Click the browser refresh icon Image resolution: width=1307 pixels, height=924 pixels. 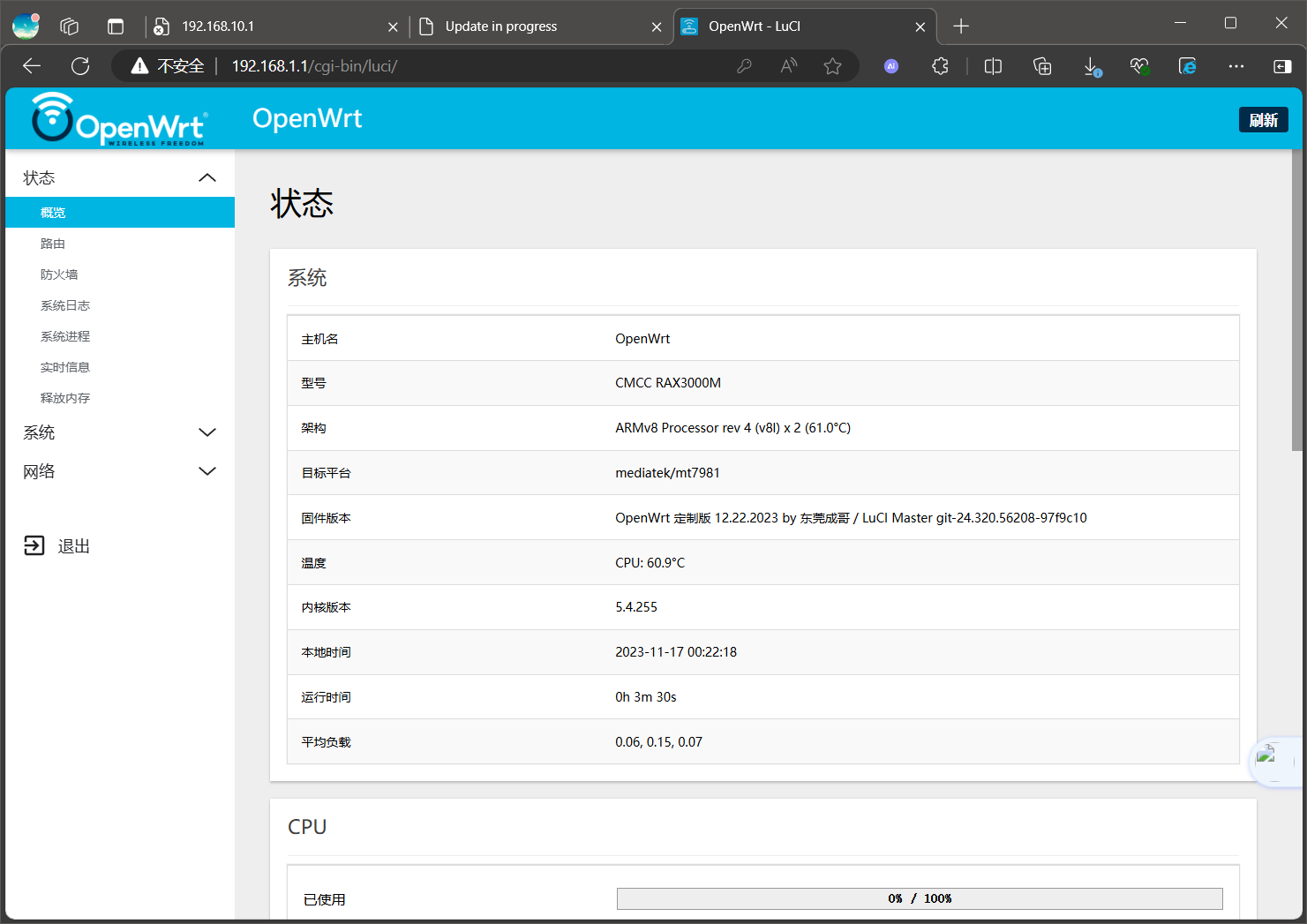(80, 66)
